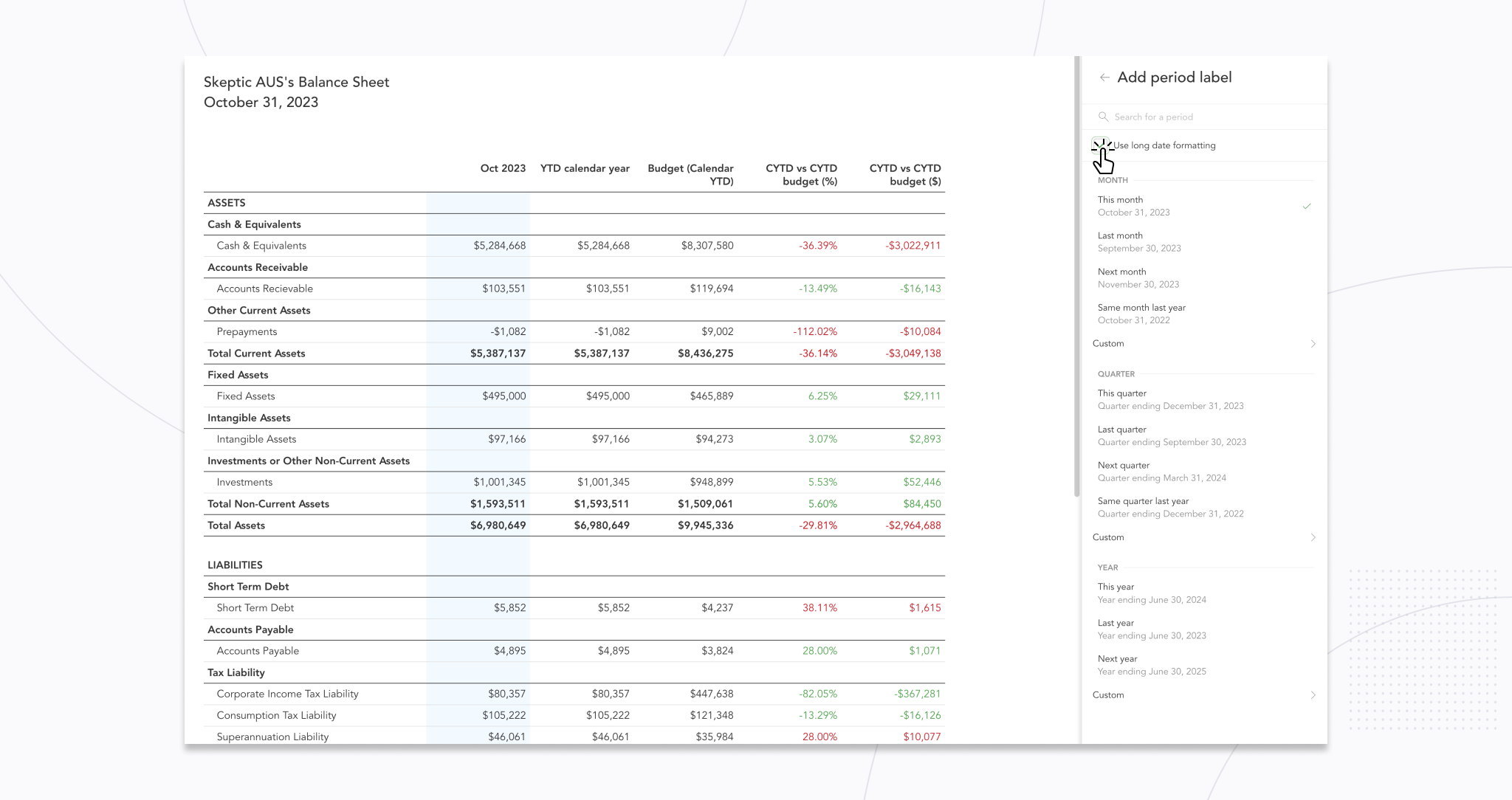Select the Cash & Equivalents line item row
Image resolution: width=1512 pixels, height=800 pixels.
point(574,246)
